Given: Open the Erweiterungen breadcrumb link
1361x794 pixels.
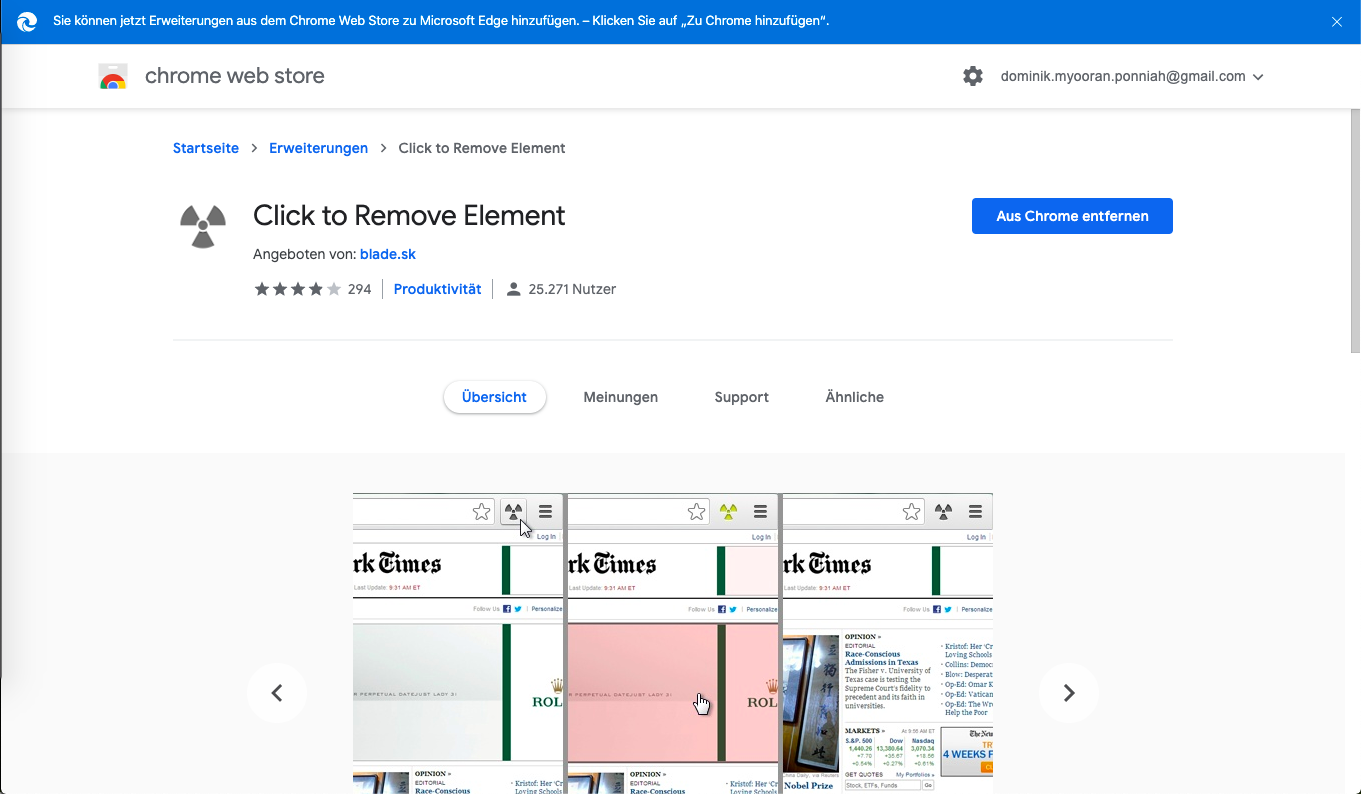Looking at the screenshot, I should pyautogui.click(x=318, y=148).
